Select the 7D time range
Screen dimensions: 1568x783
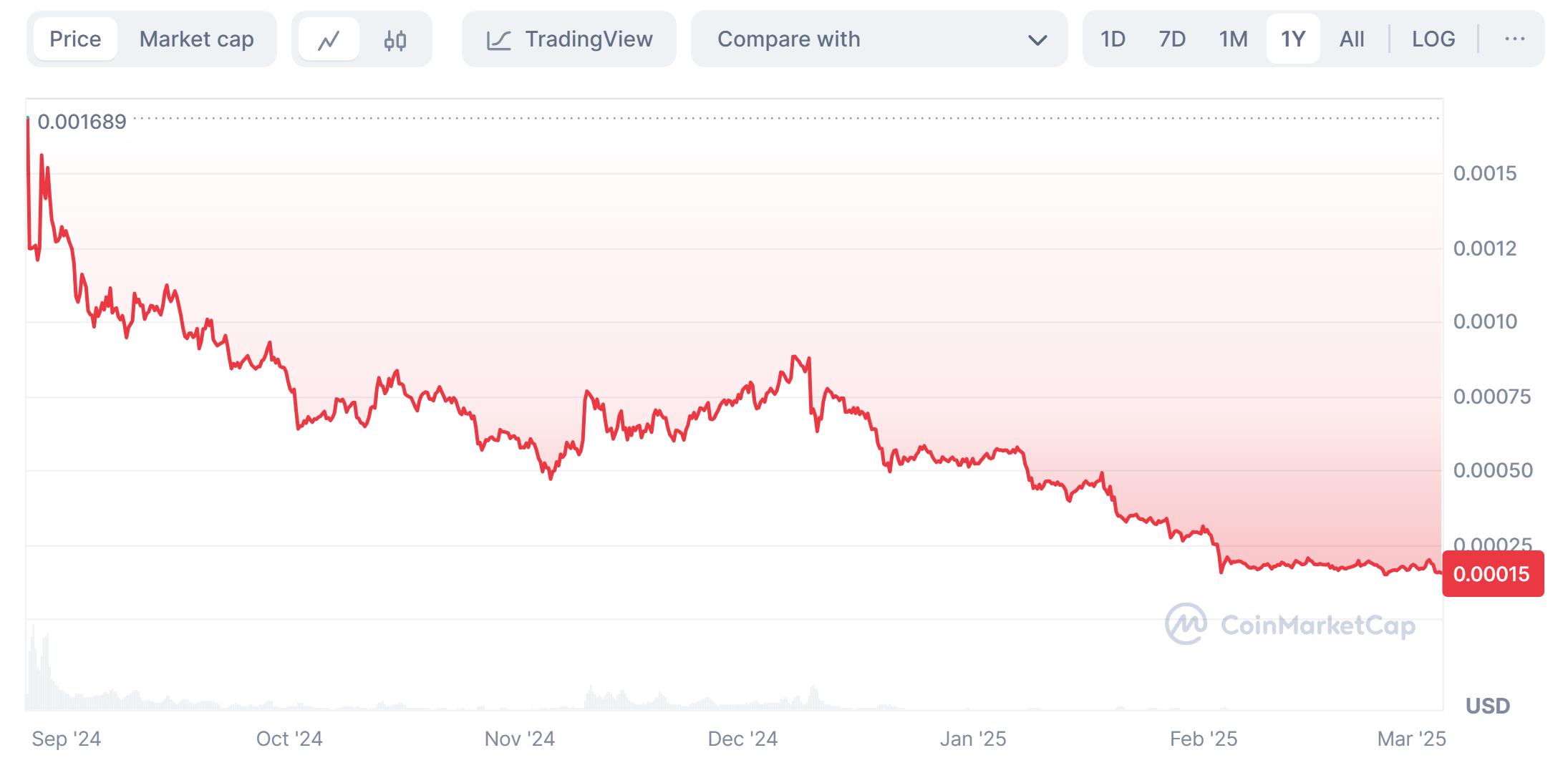(1172, 39)
